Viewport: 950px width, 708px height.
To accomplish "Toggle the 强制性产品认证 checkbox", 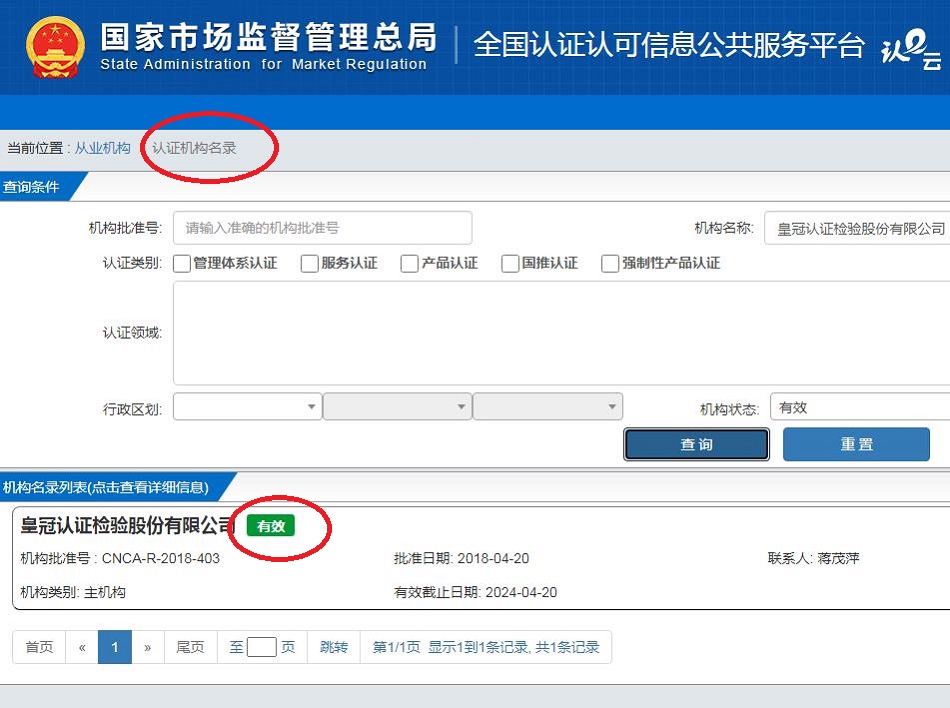I will pos(610,264).
